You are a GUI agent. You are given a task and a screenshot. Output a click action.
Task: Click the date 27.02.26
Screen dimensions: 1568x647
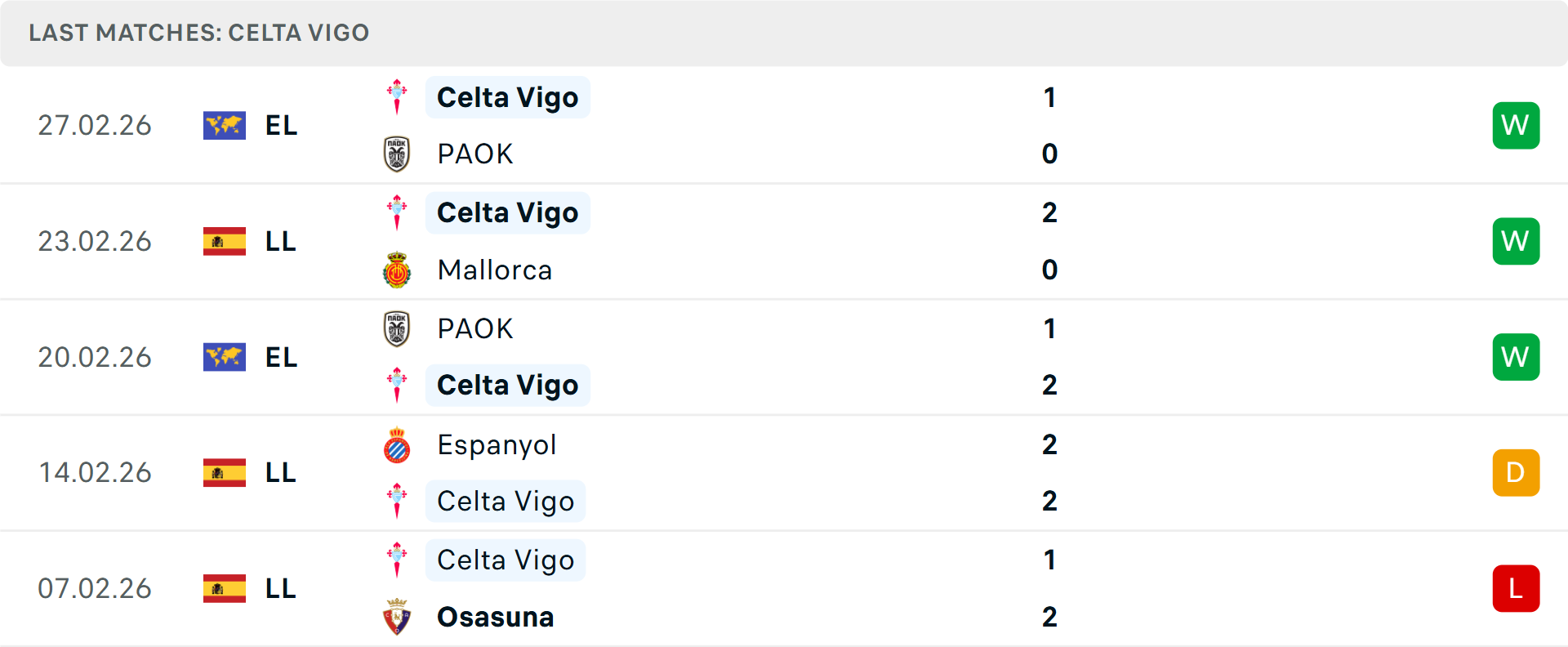95,125
